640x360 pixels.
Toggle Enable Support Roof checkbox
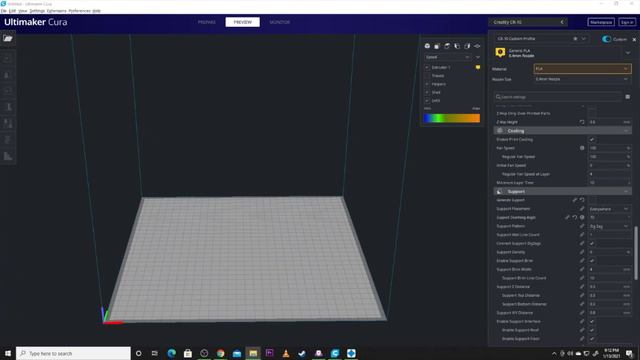point(592,330)
